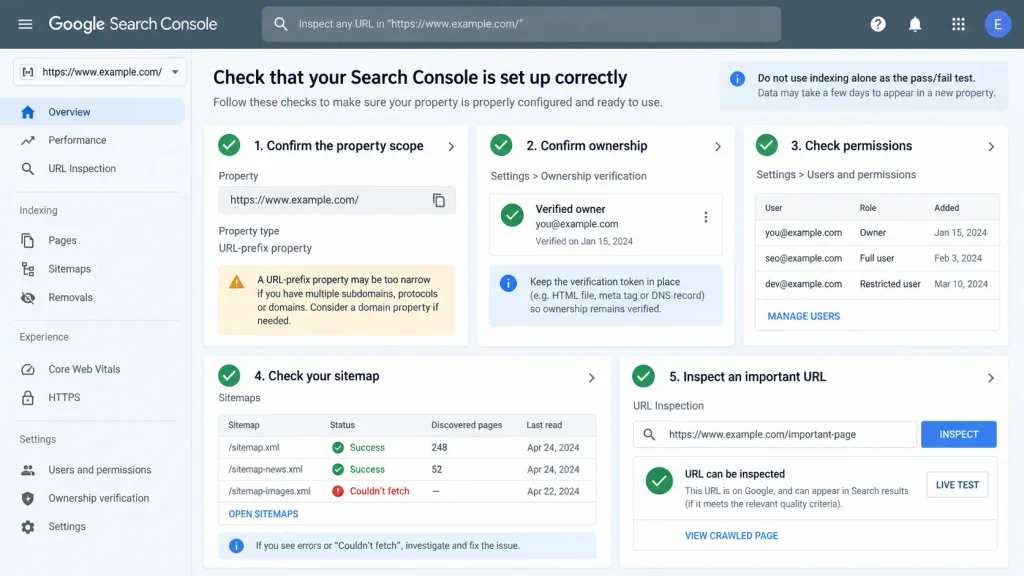Click green check of step 5 Inspect important URL

click(643, 376)
